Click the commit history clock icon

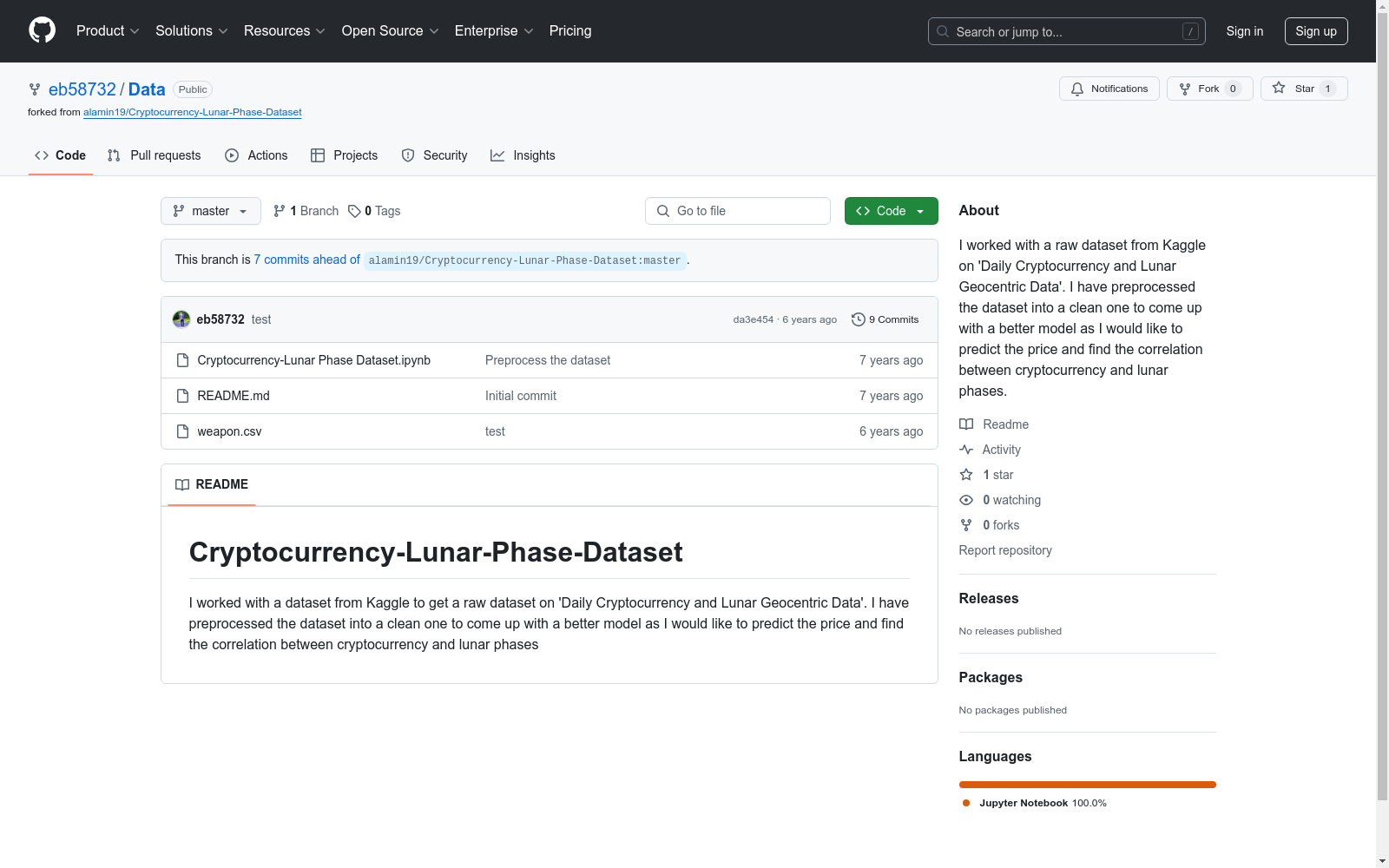(859, 319)
